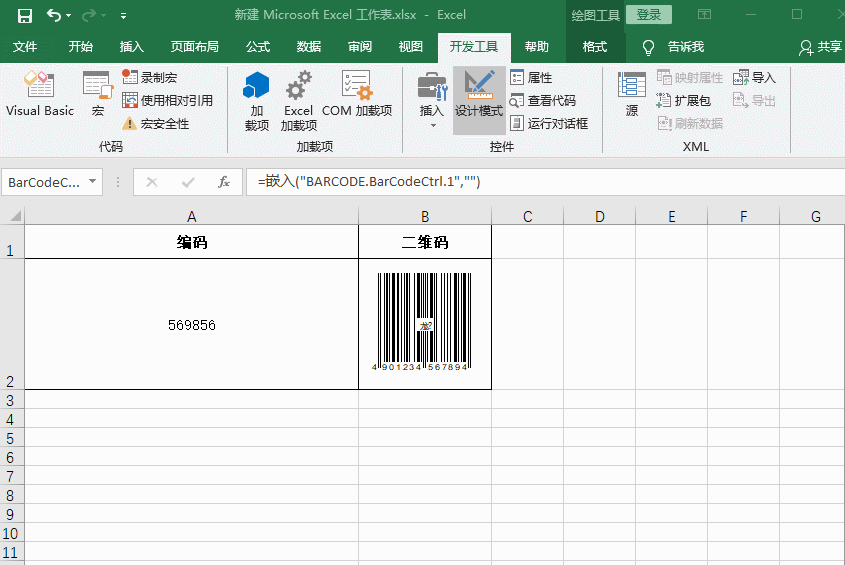This screenshot has width=845, height=565.
Task: Select the 开发工具 tab
Action: tap(474, 47)
